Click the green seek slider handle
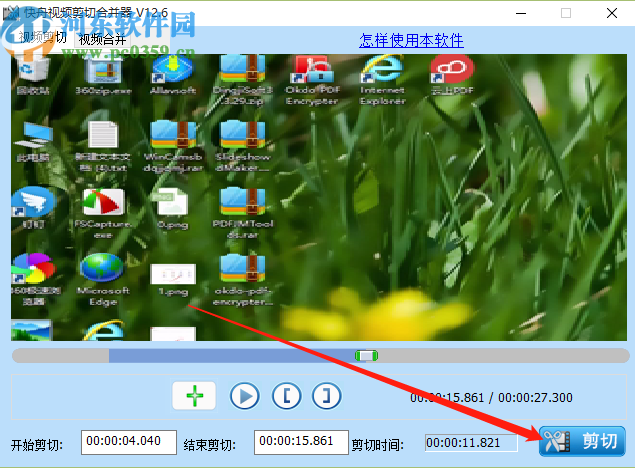Image resolution: width=635 pixels, height=468 pixels. 367,356
